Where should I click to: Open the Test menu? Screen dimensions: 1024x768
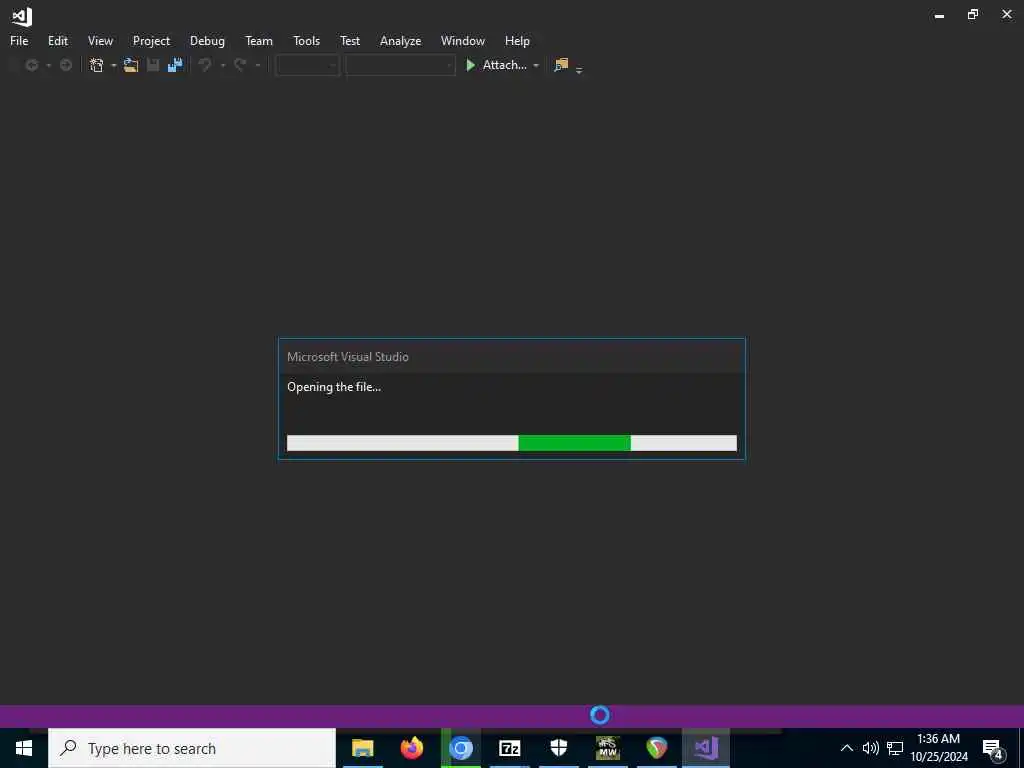(350, 40)
